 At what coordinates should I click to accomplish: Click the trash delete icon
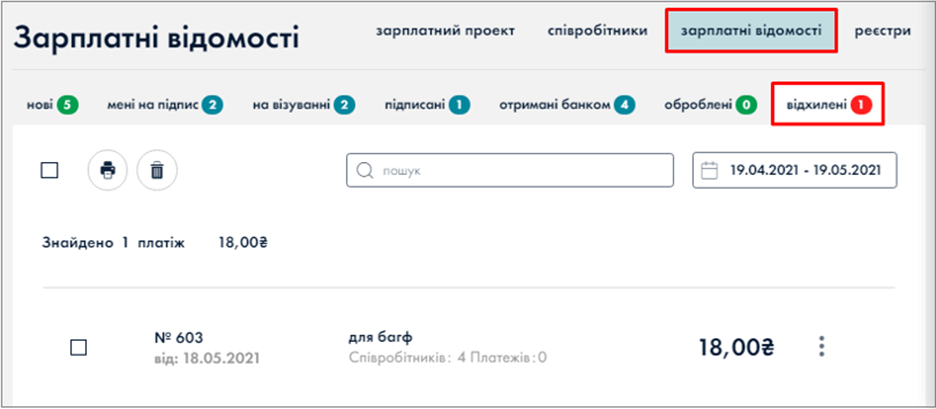coord(157,170)
